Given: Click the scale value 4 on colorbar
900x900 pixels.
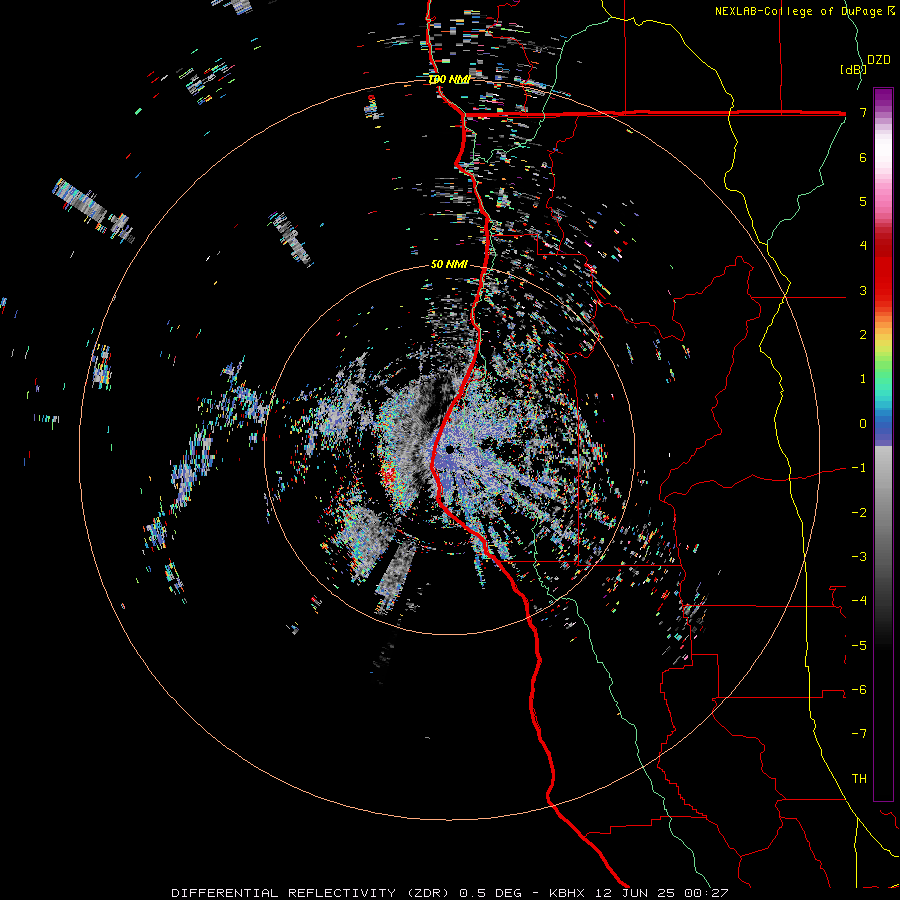Looking at the screenshot, I should coord(863,246).
